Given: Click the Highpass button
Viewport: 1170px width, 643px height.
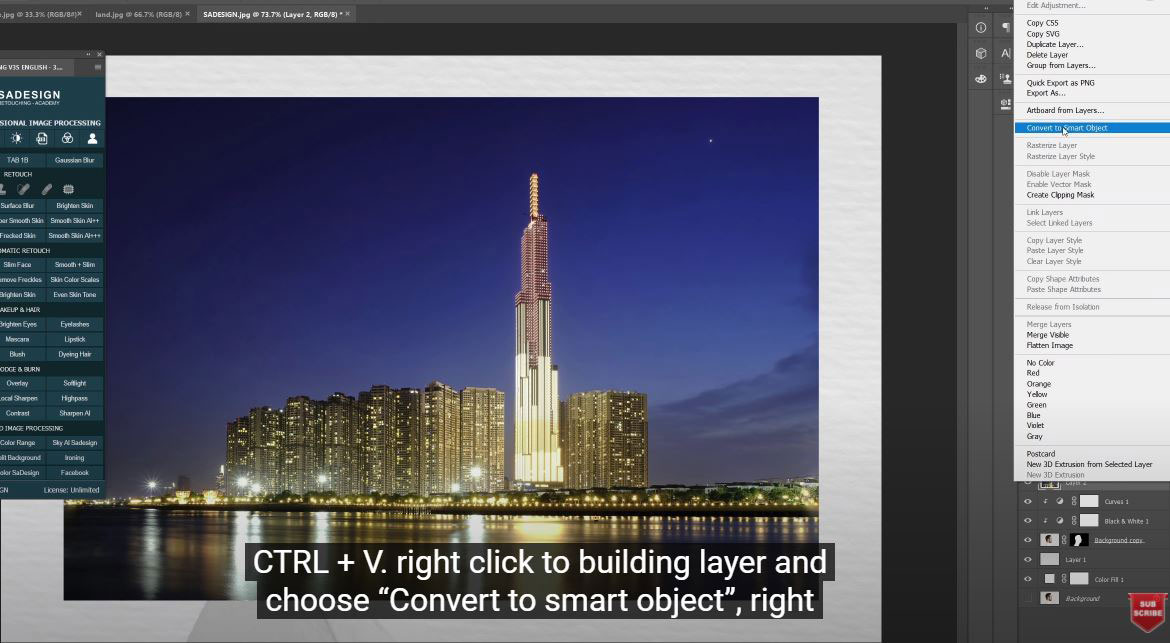Looking at the screenshot, I should [75, 398].
